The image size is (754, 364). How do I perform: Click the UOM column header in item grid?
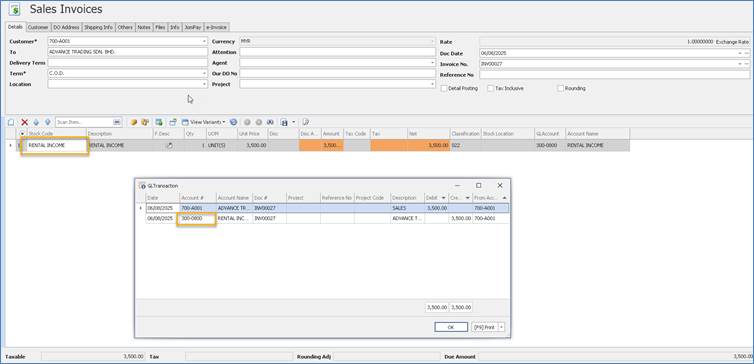click(x=222, y=134)
